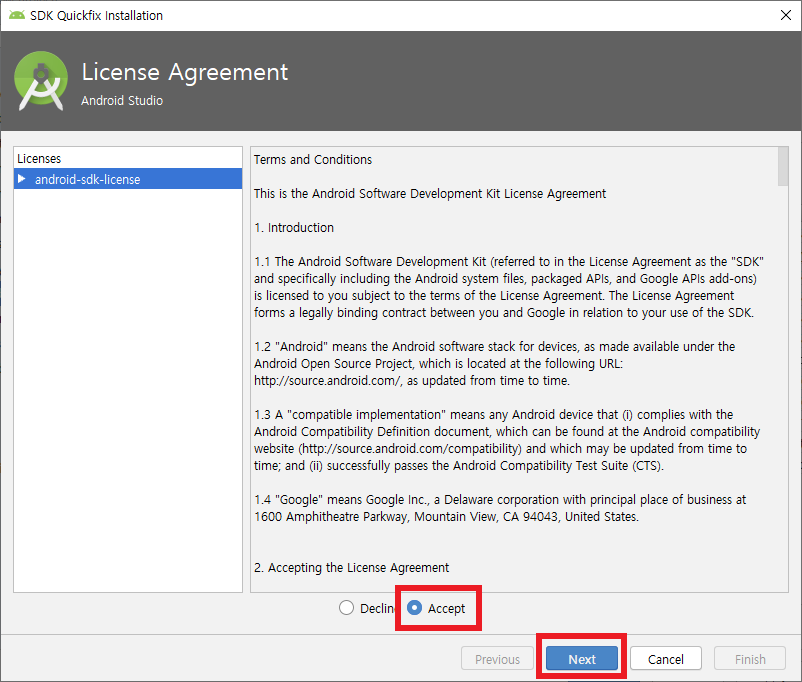Click 'This is the Android Software Development Kit' line
This screenshot has width=802, height=682.
tap(430, 194)
